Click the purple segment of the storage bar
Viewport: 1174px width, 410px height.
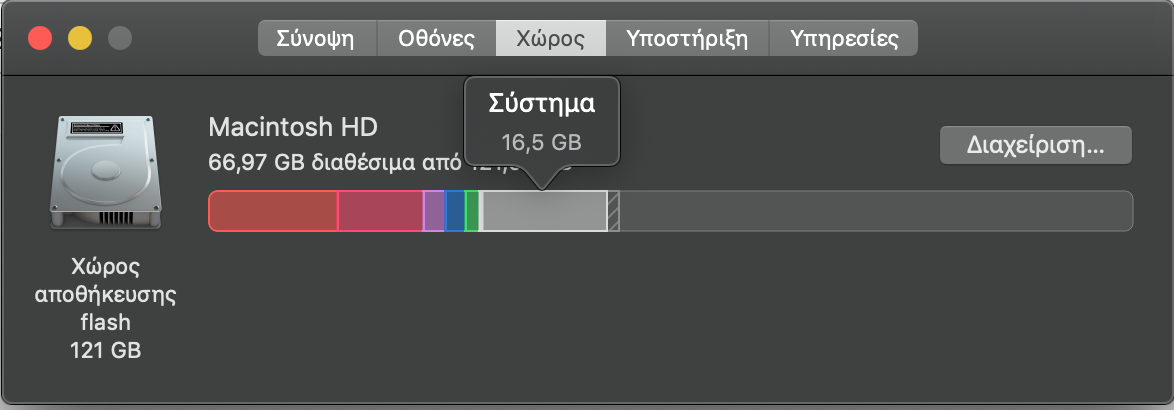tap(434, 211)
